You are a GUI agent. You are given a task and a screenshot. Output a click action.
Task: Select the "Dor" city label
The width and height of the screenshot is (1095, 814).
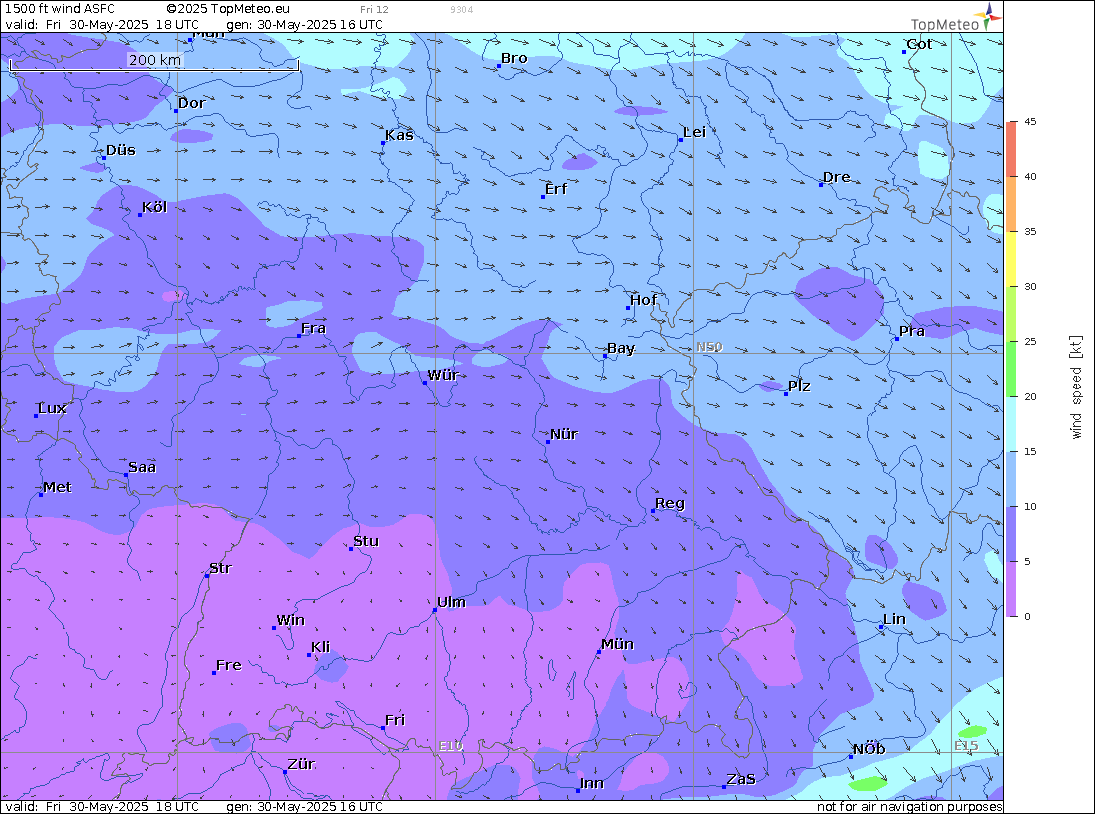[191, 103]
